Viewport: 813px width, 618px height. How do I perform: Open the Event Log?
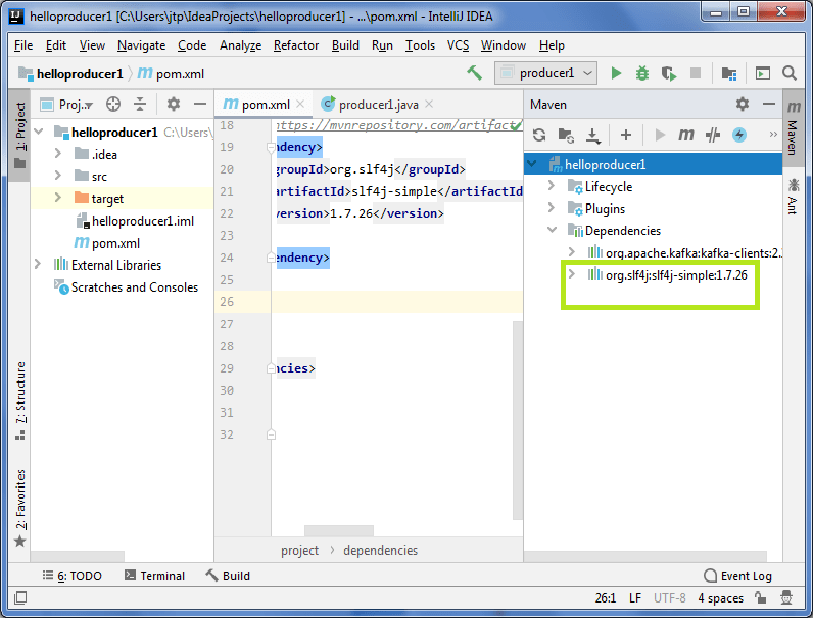click(x=738, y=576)
